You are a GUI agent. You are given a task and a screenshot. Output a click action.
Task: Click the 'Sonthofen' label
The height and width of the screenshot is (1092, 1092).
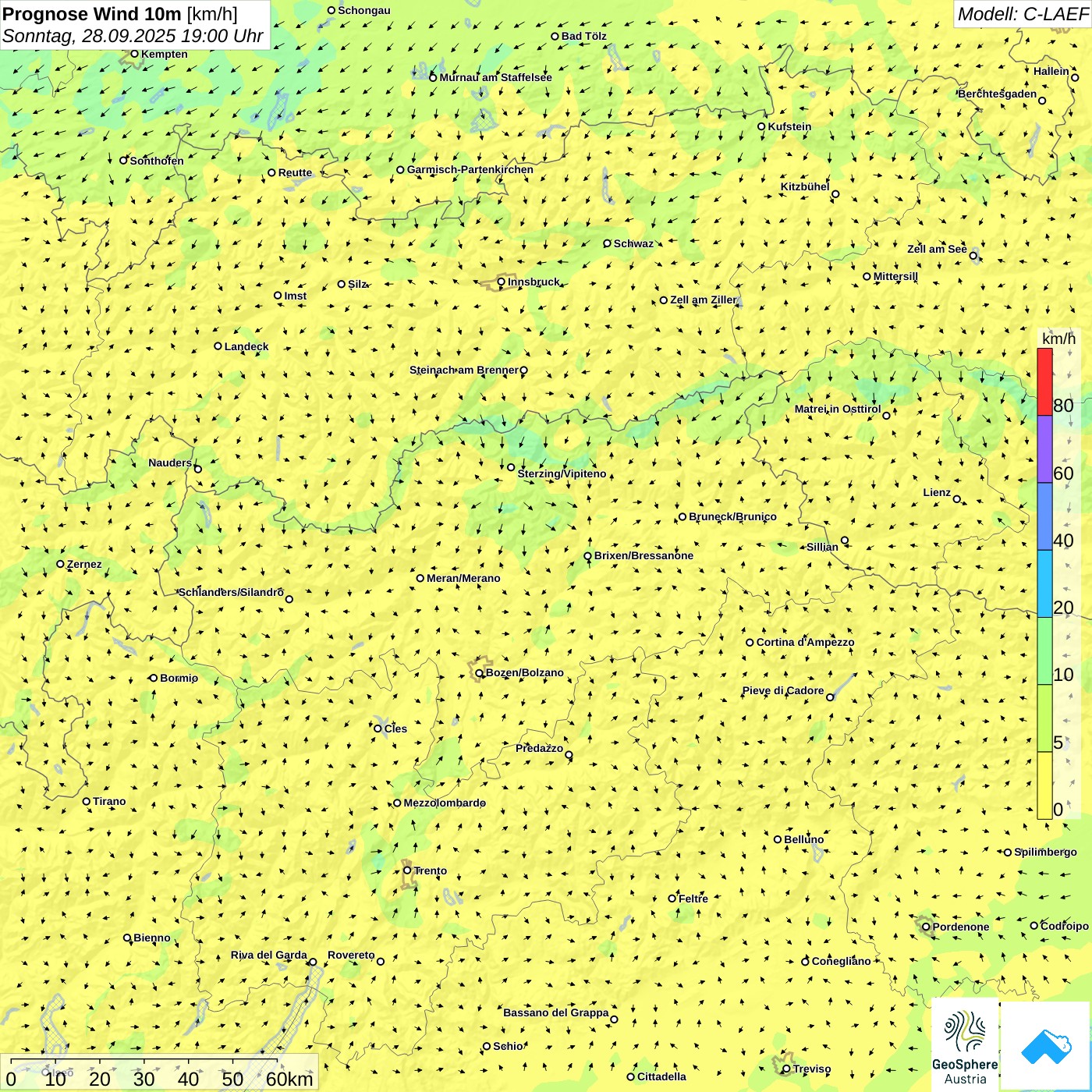click(x=157, y=161)
